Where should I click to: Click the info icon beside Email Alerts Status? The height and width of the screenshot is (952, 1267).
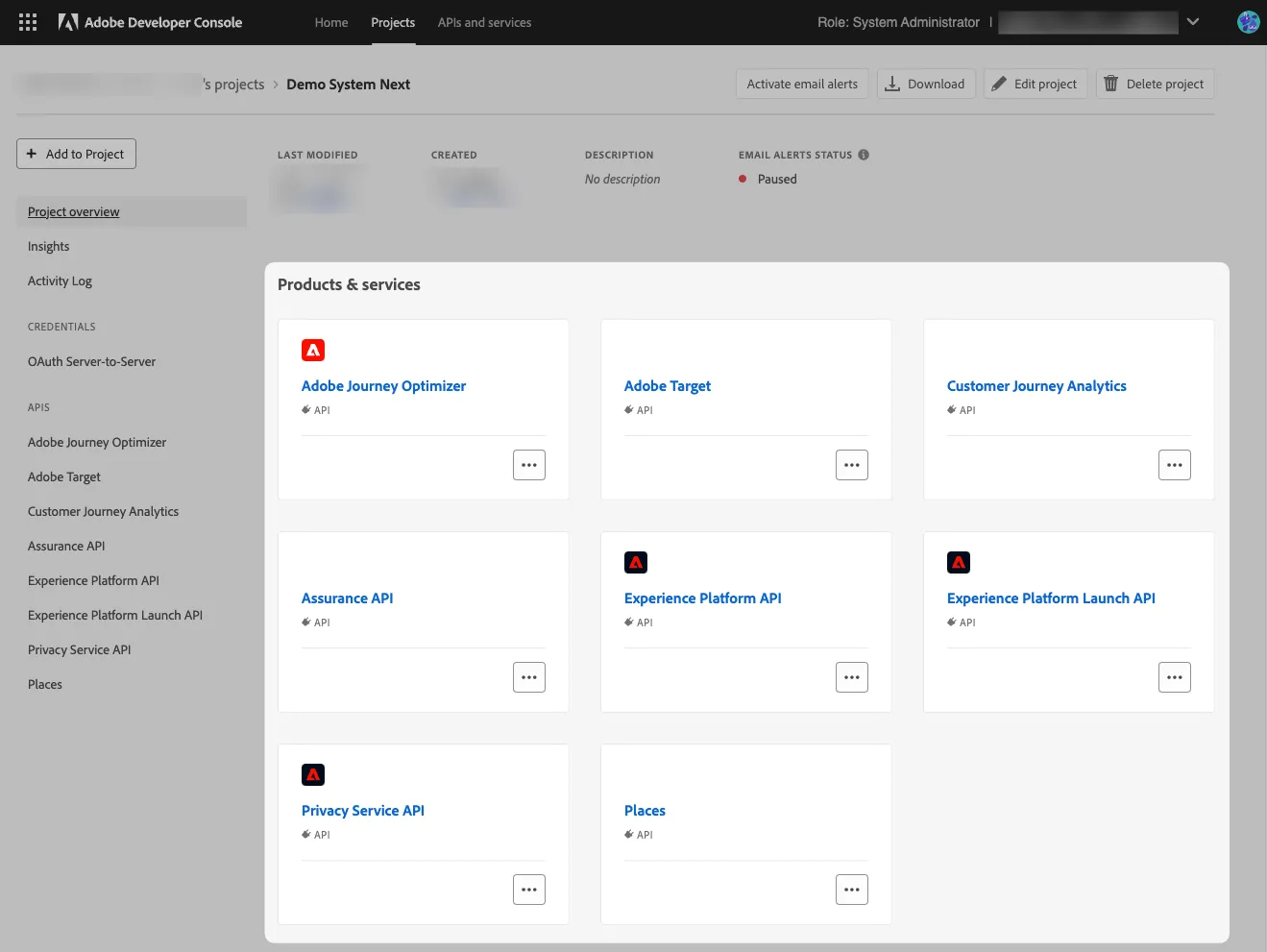864,155
